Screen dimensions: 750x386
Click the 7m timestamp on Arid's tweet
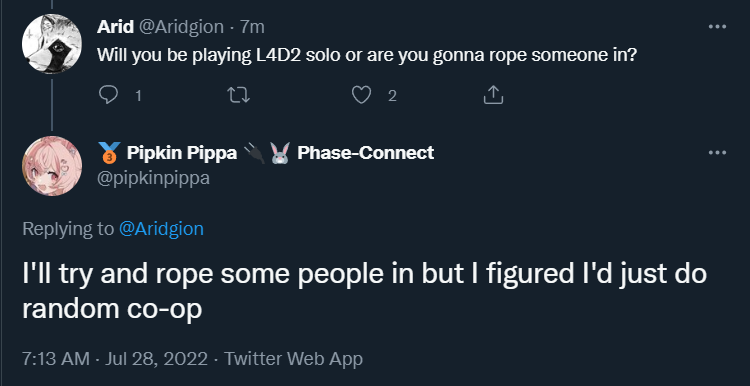(x=252, y=27)
